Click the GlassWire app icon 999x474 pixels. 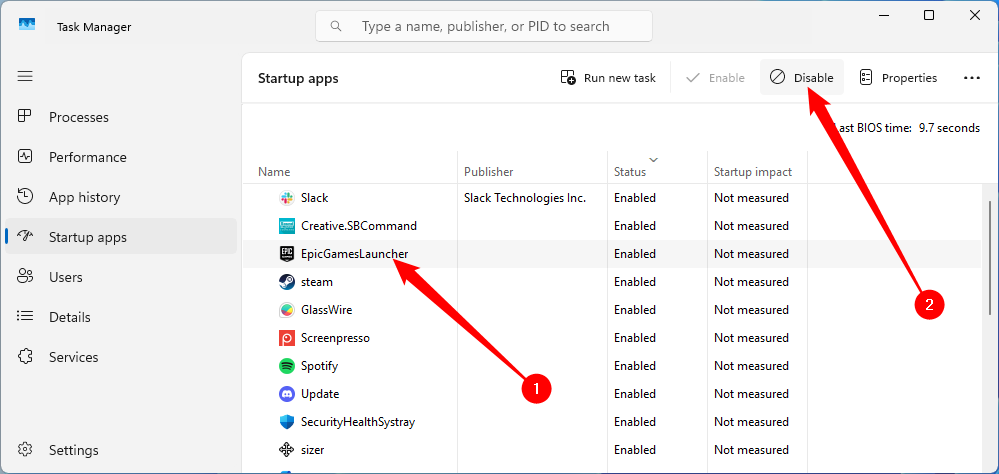[x=287, y=310]
